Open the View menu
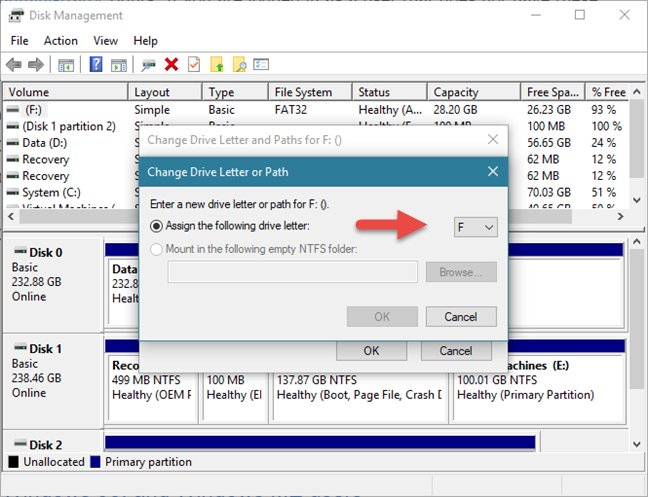Viewport: 648px width, 497px height. [x=105, y=41]
